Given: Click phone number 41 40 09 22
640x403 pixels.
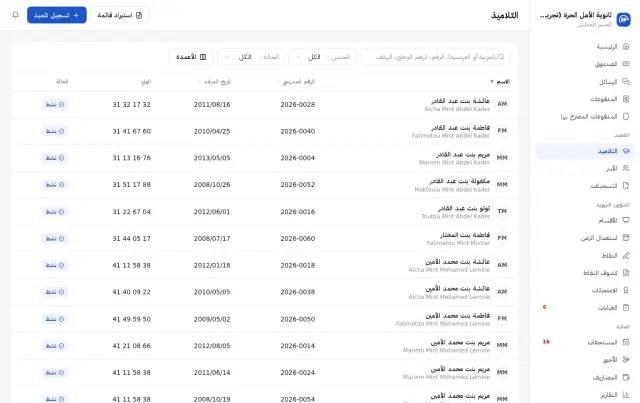Looking at the screenshot, I should pos(131,292).
